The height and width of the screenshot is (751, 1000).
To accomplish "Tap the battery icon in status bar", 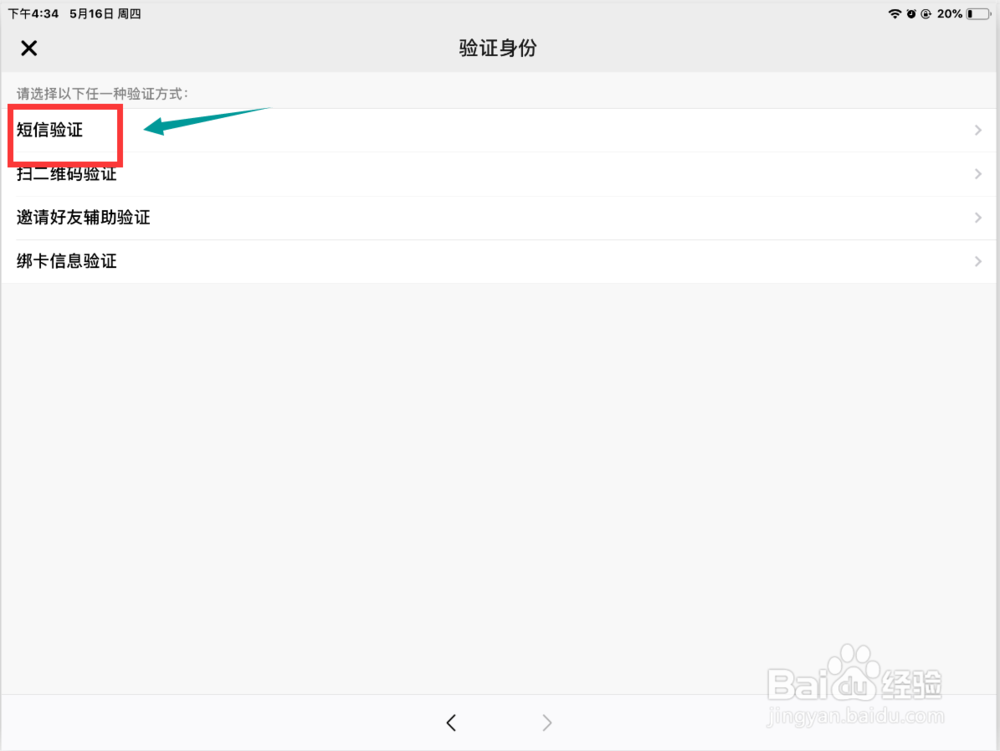I will click(x=979, y=13).
